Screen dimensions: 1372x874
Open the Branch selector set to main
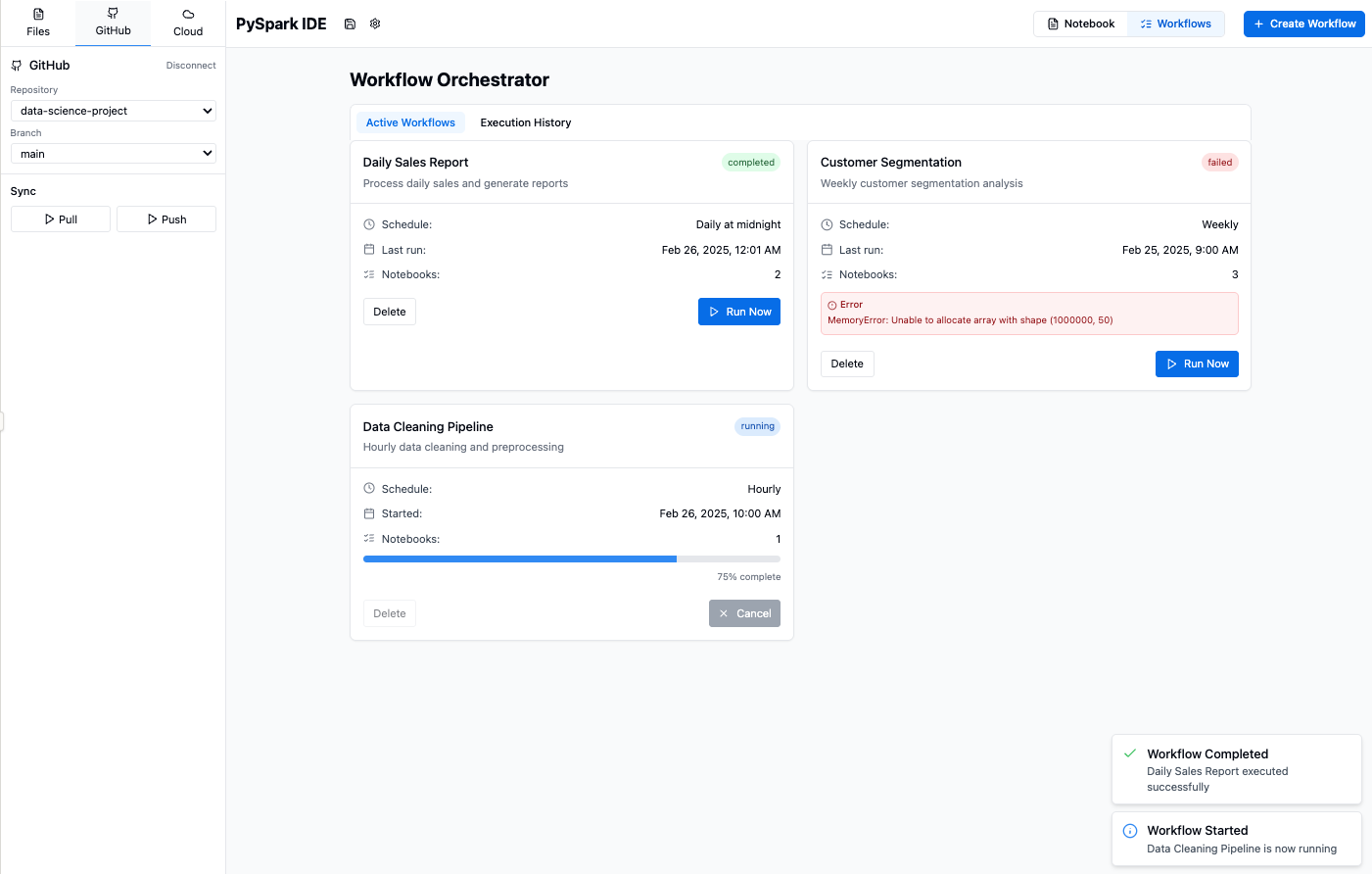point(113,153)
